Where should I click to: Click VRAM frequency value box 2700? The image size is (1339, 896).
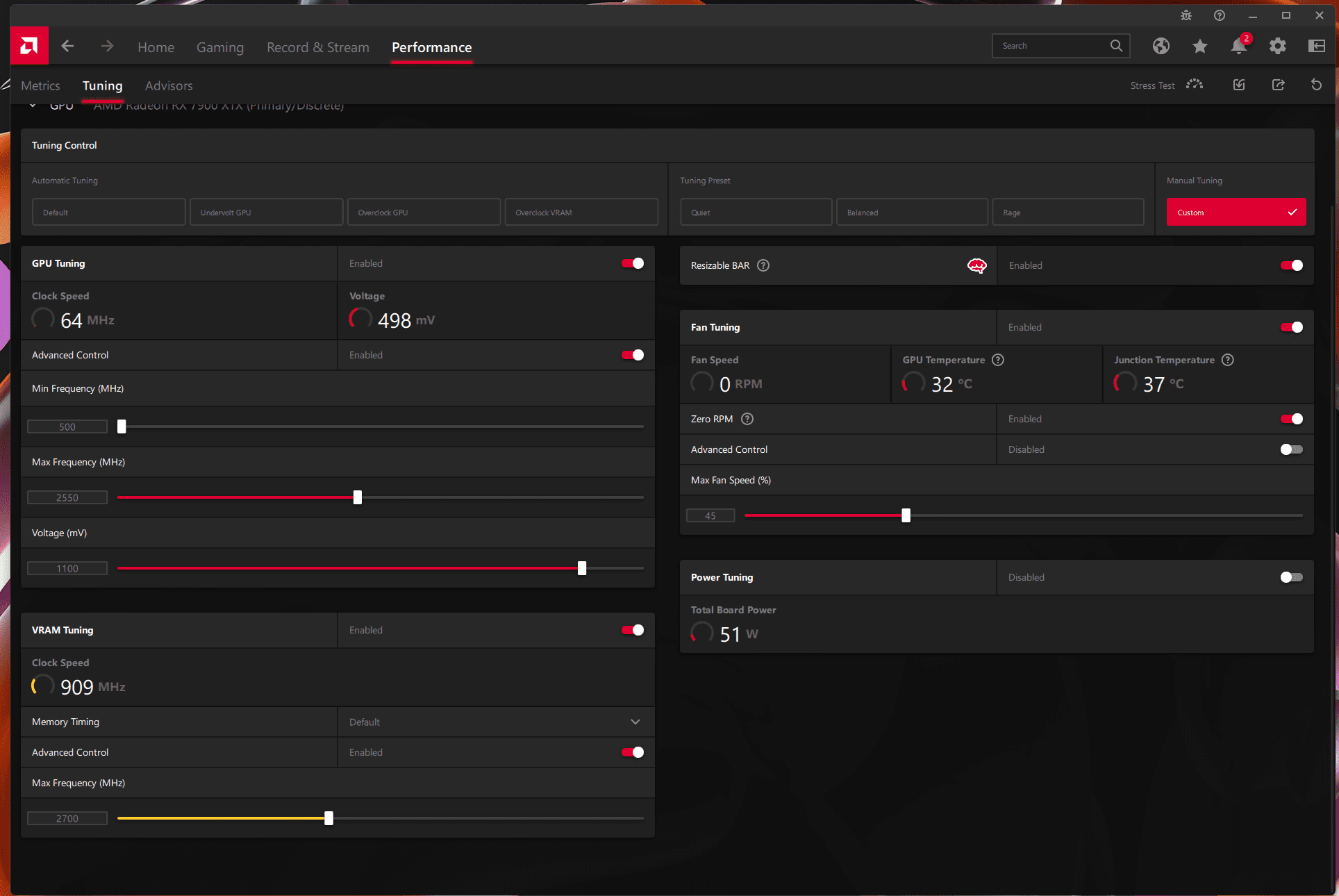tap(67, 818)
